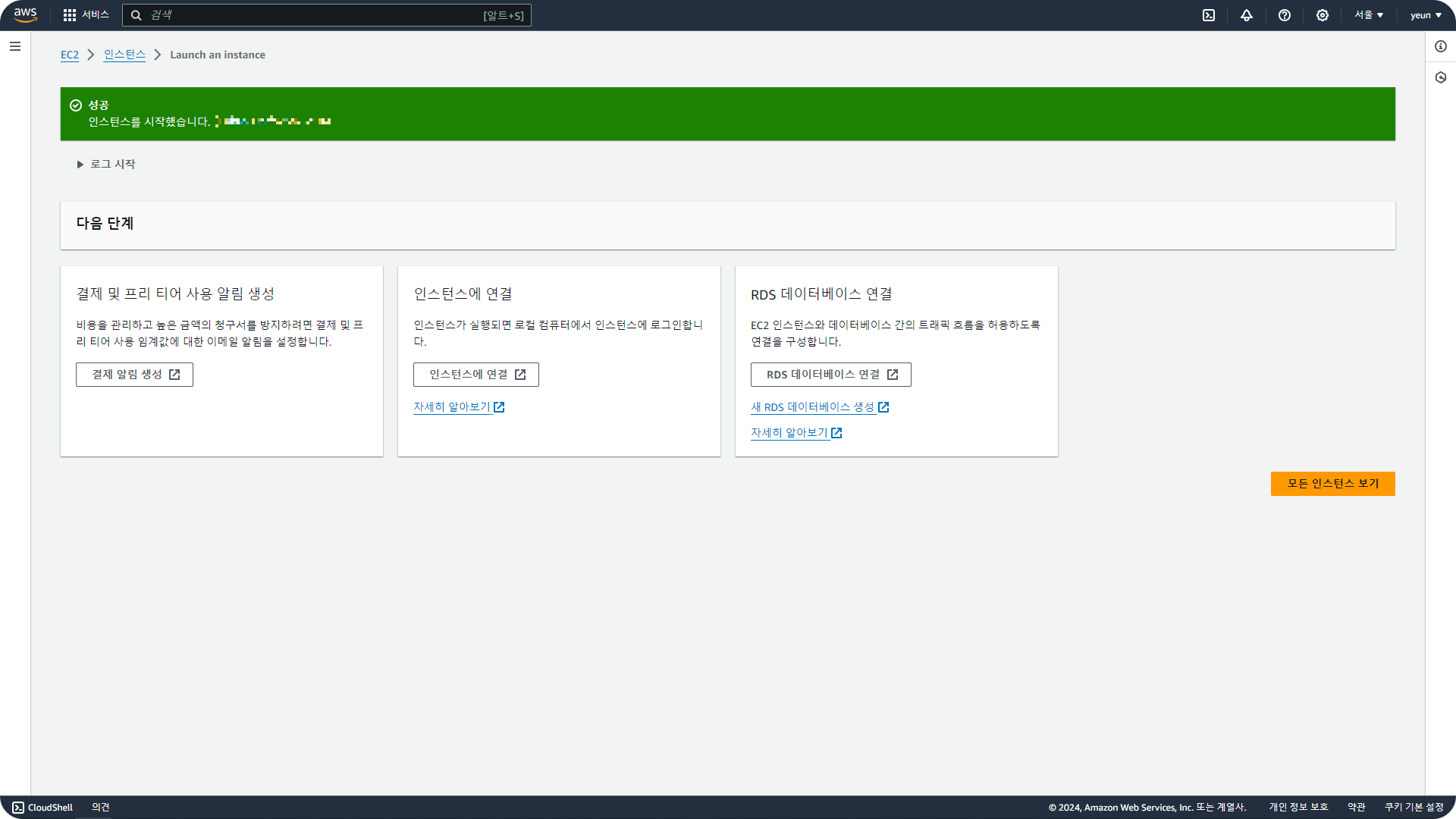Image resolution: width=1456 pixels, height=819 pixels.
Task: Toggle the hamburger side navigation menu
Action: click(x=15, y=46)
